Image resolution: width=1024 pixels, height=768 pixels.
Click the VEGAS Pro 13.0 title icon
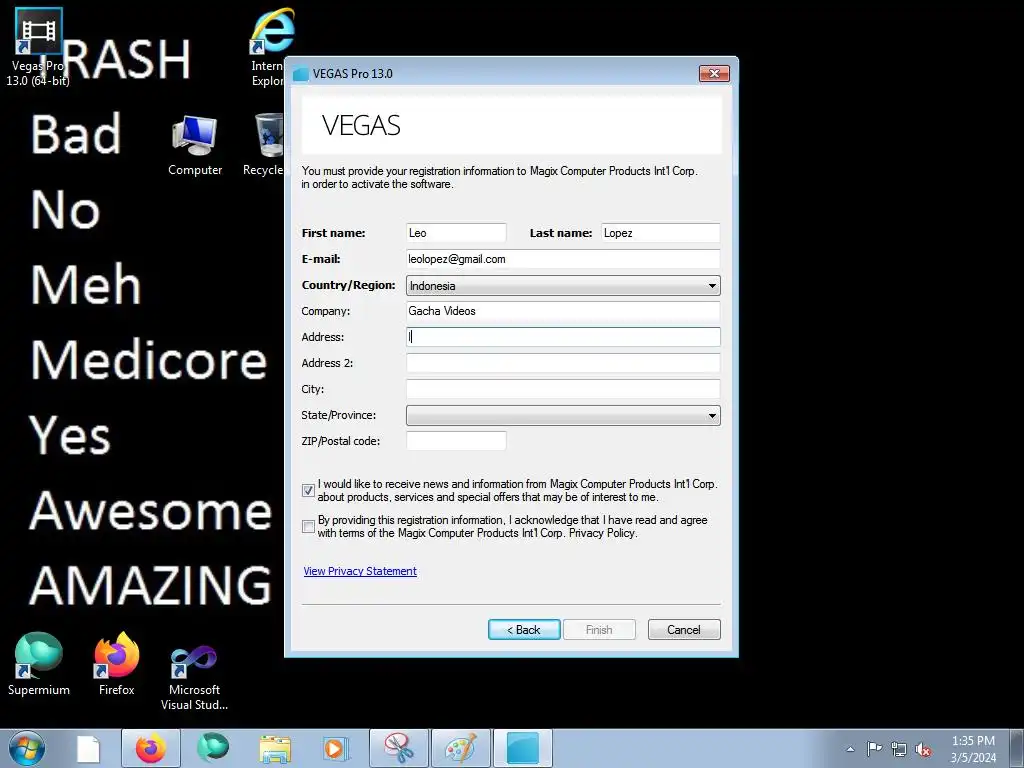pyautogui.click(x=300, y=74)
